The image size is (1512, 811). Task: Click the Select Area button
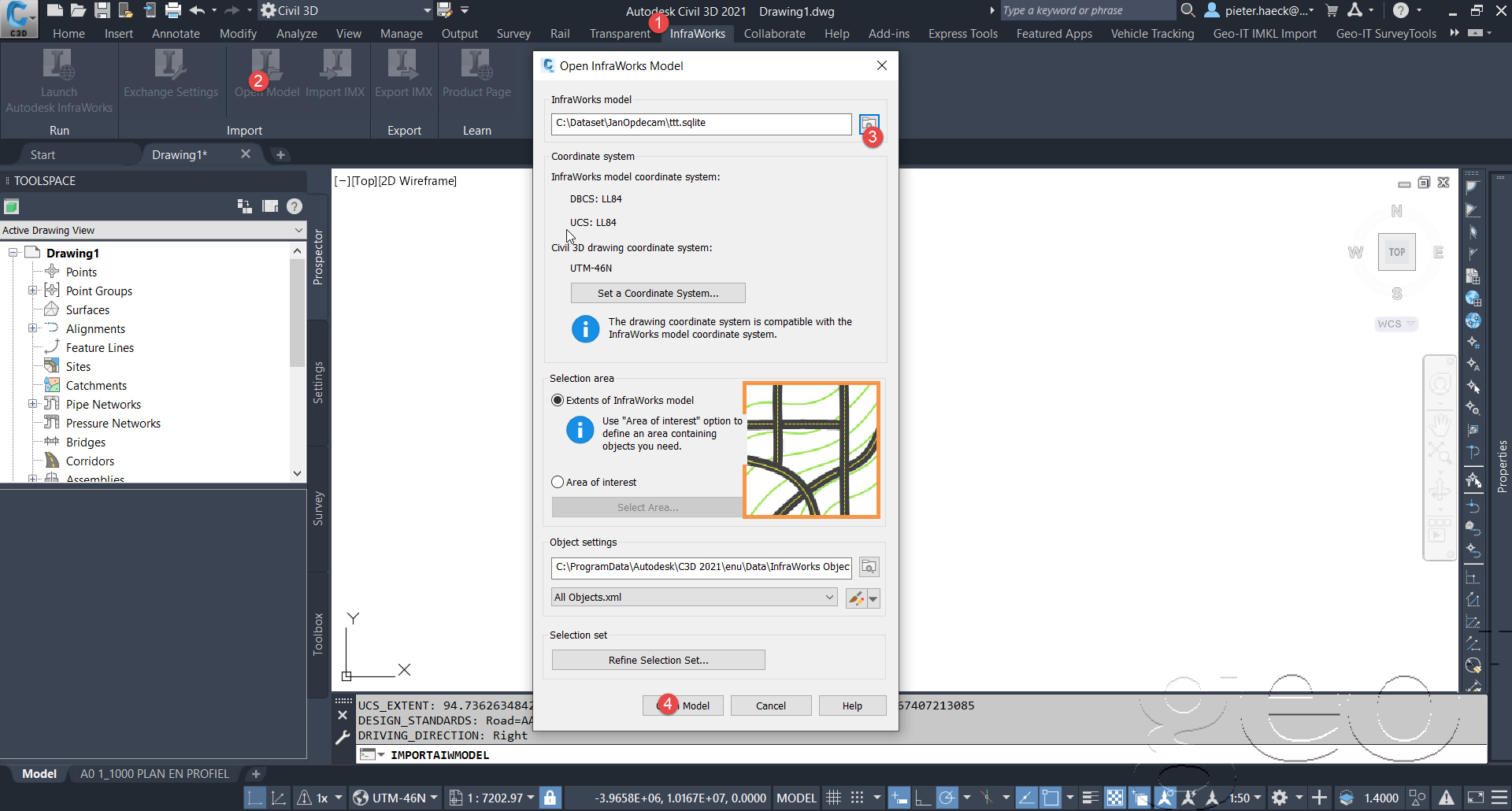[x=647, y=507]
